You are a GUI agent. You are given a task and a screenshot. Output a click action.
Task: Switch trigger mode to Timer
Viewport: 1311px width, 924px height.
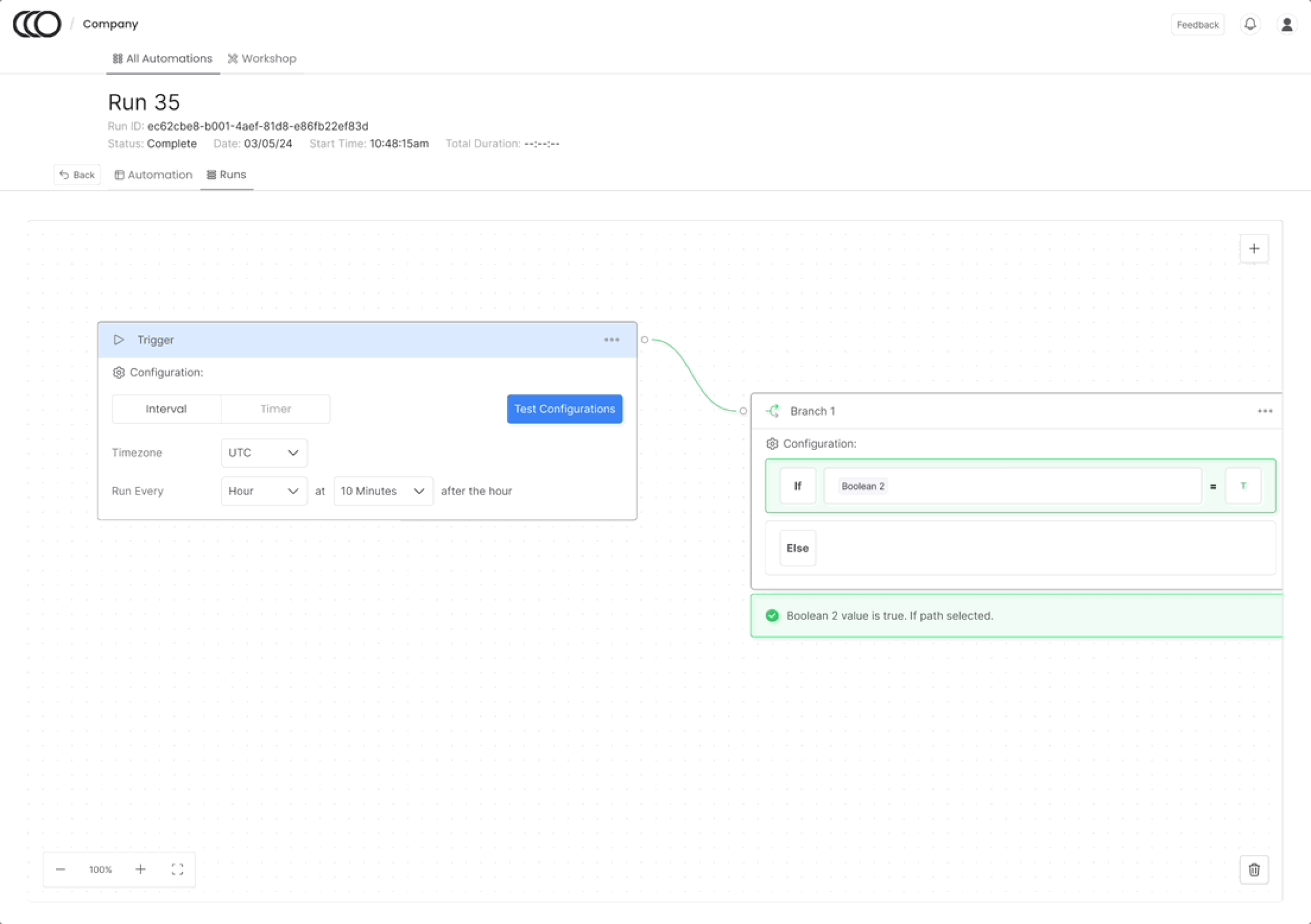coord(276,409)
